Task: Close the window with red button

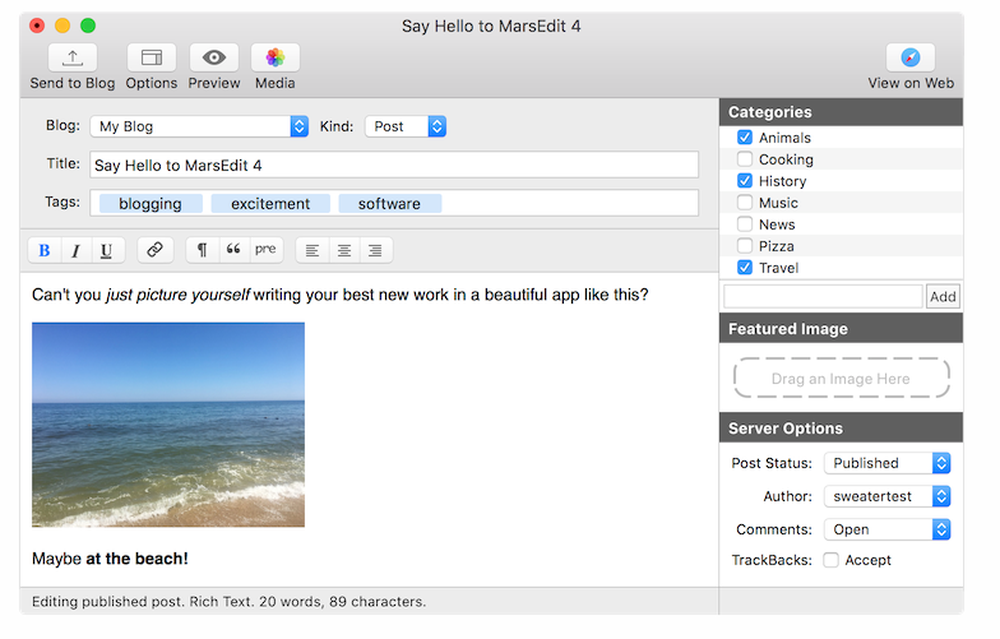Action: (x=37, y=26)
